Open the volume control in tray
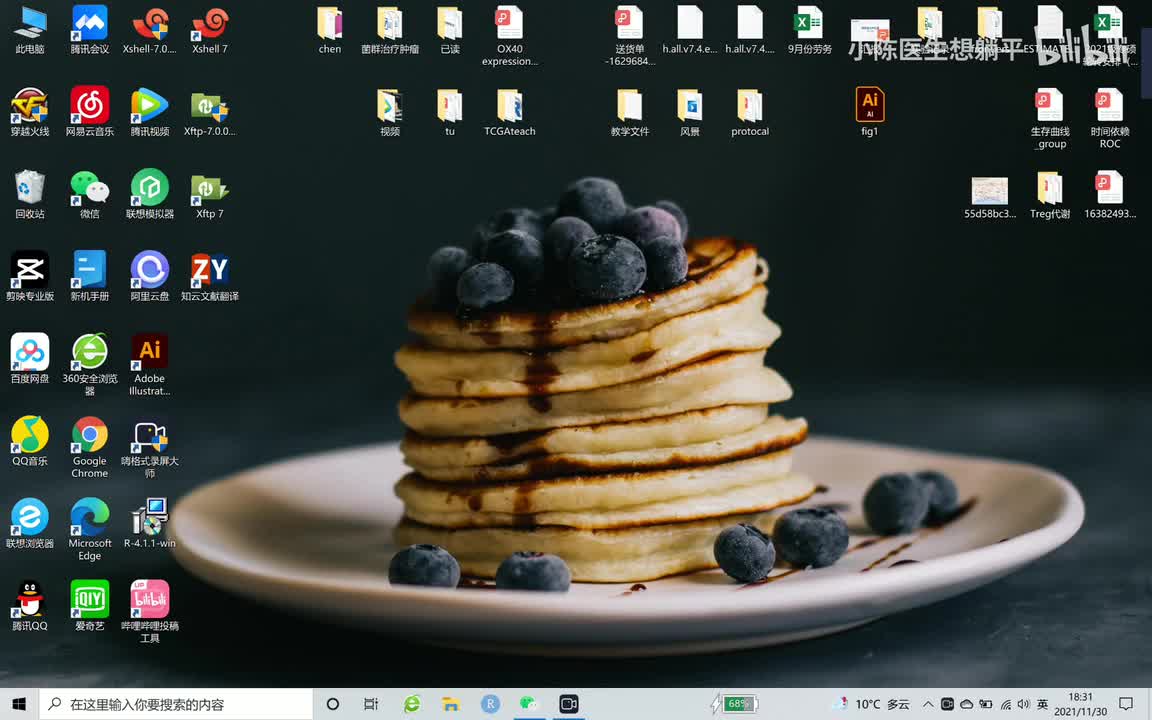The image size is (1152, 720). pyautogui.click(x=1023, y=704)
